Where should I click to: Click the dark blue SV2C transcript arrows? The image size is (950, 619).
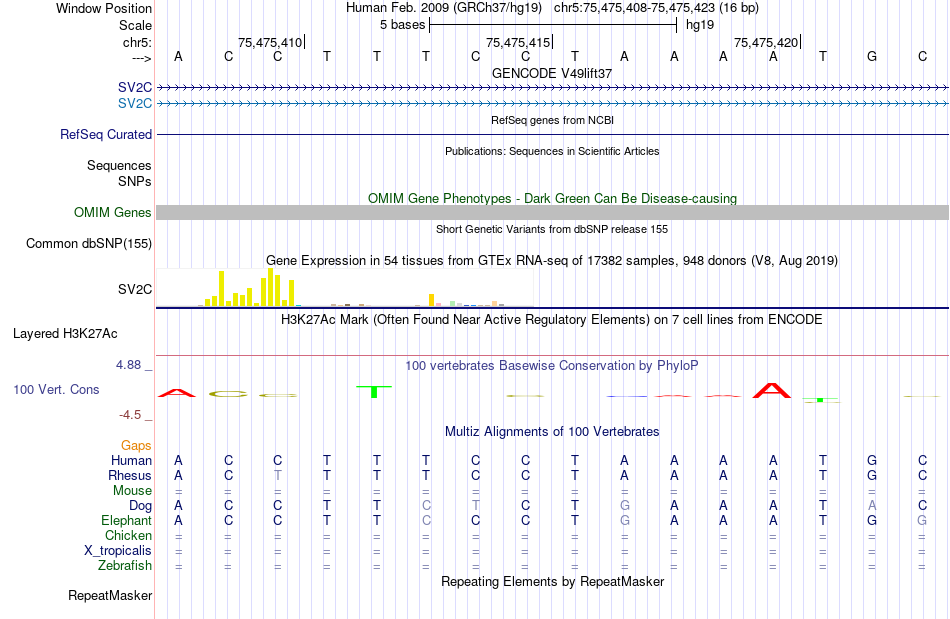tap(553, 88)
